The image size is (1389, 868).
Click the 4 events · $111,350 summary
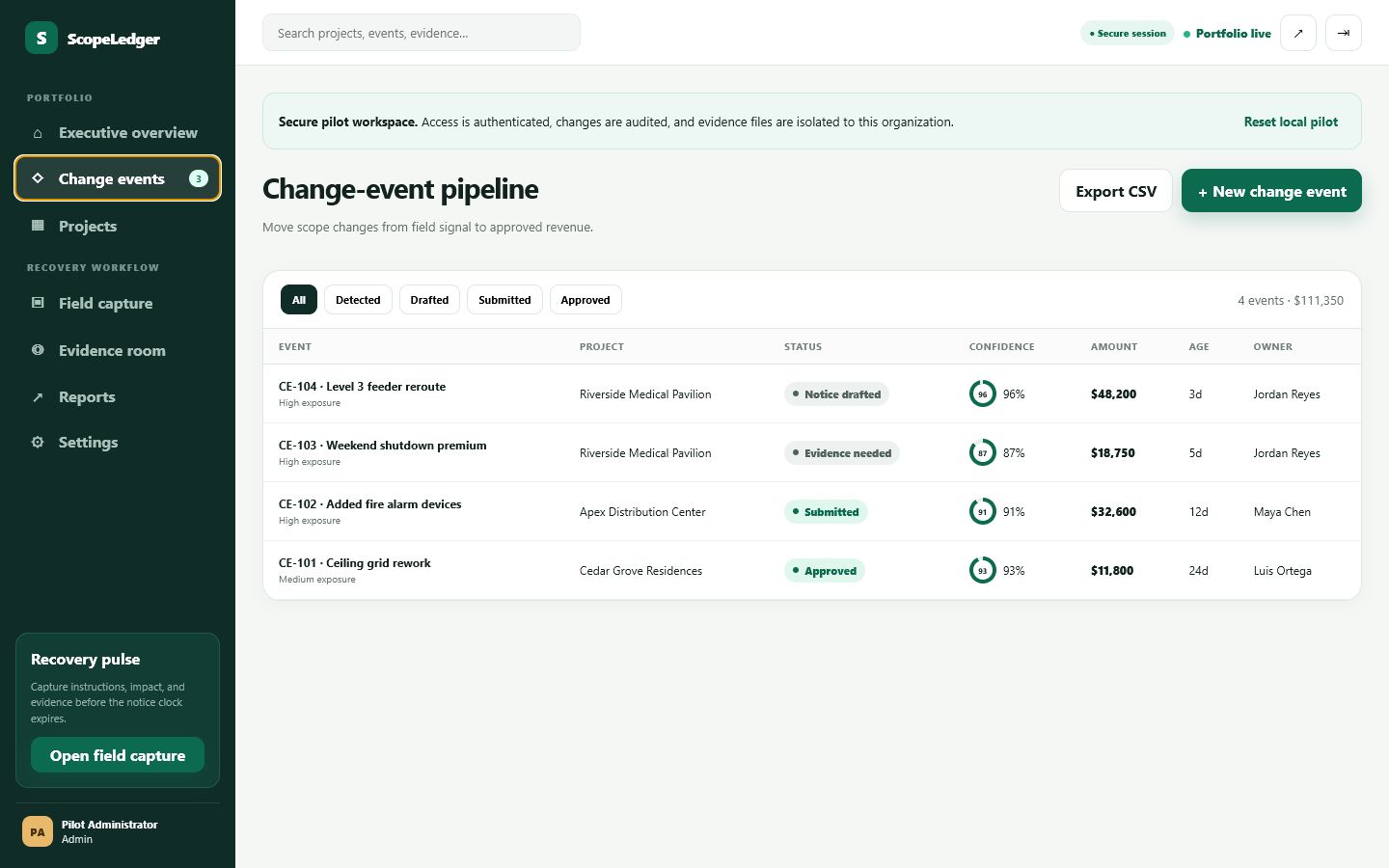click(1291, 300)
